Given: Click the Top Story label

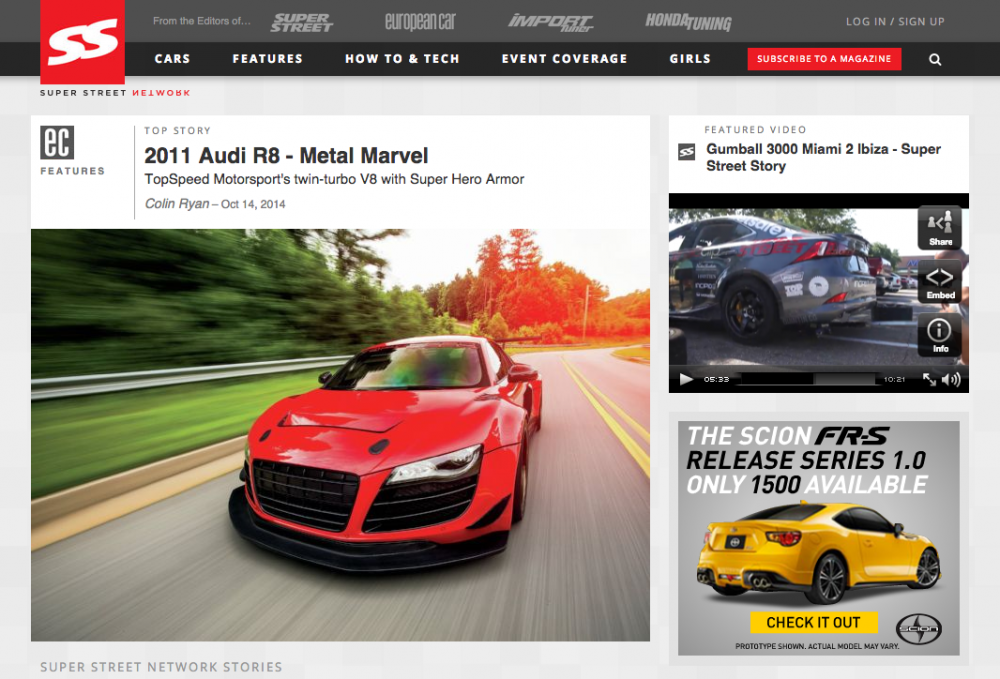Looking at the screenshot, I should 177,131.
